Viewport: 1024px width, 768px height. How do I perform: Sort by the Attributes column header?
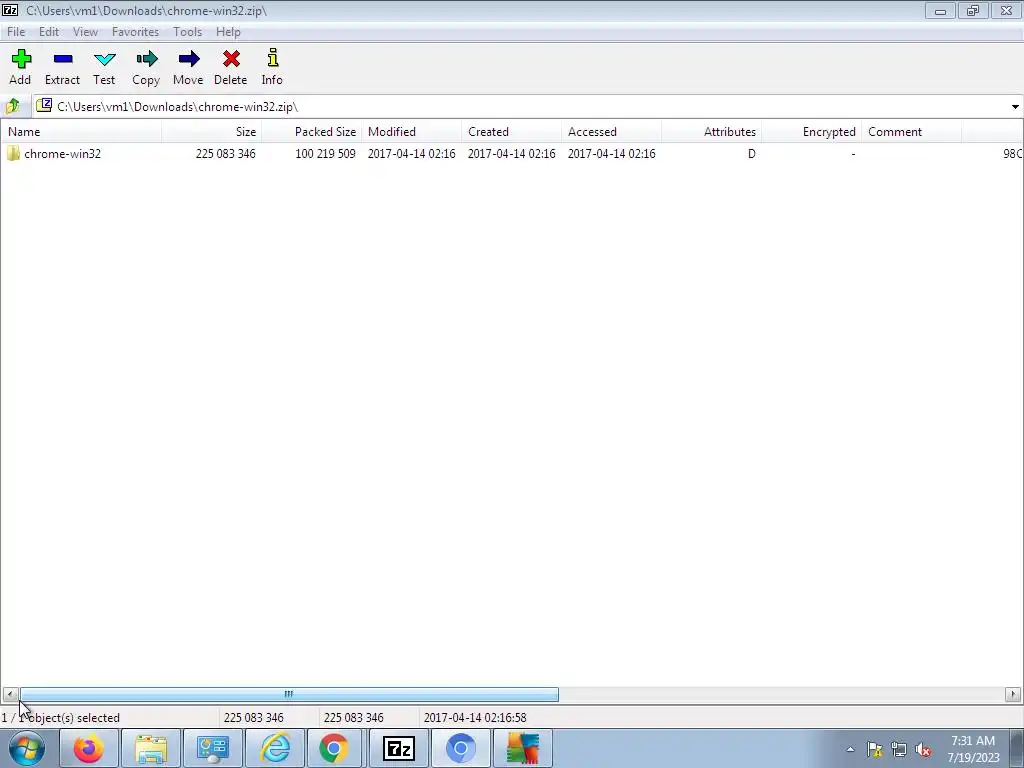711,131
